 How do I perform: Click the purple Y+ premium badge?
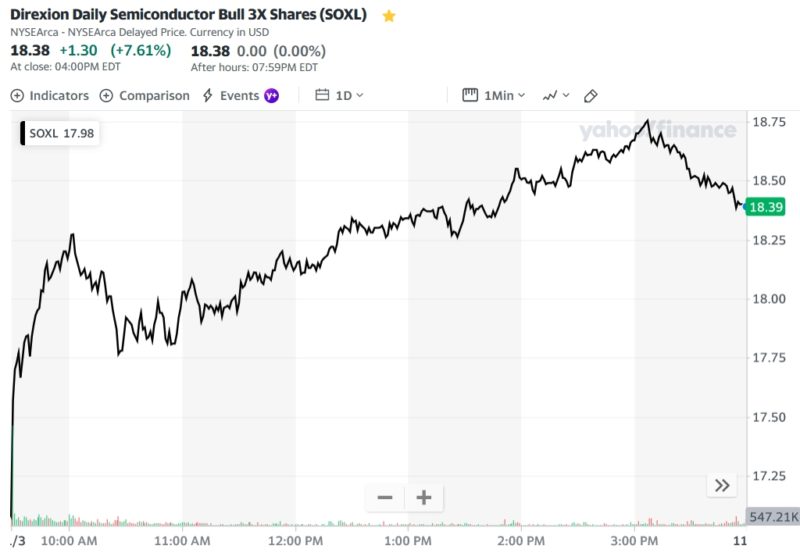(x=271, y=95)
